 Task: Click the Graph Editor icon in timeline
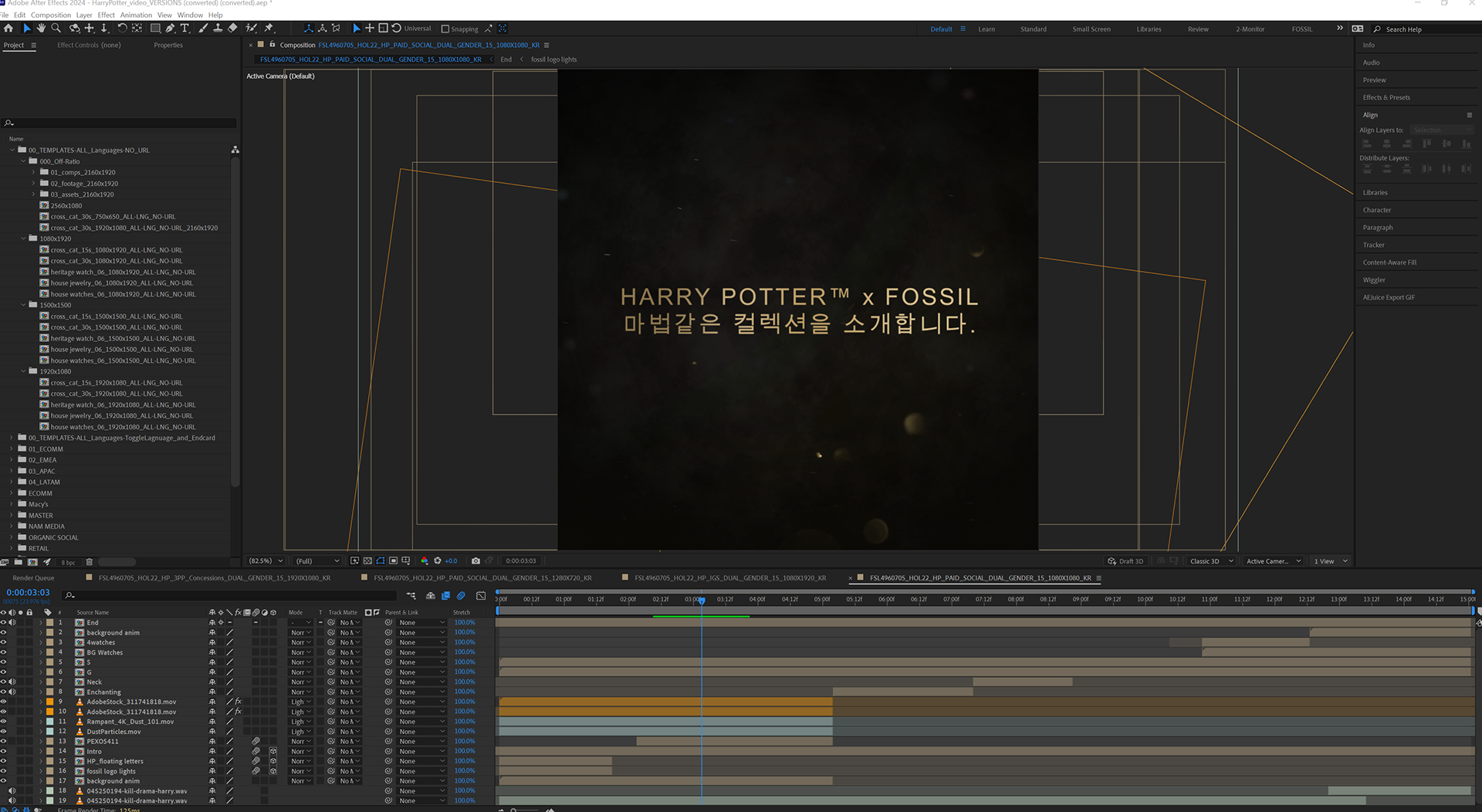pos(481,596)
